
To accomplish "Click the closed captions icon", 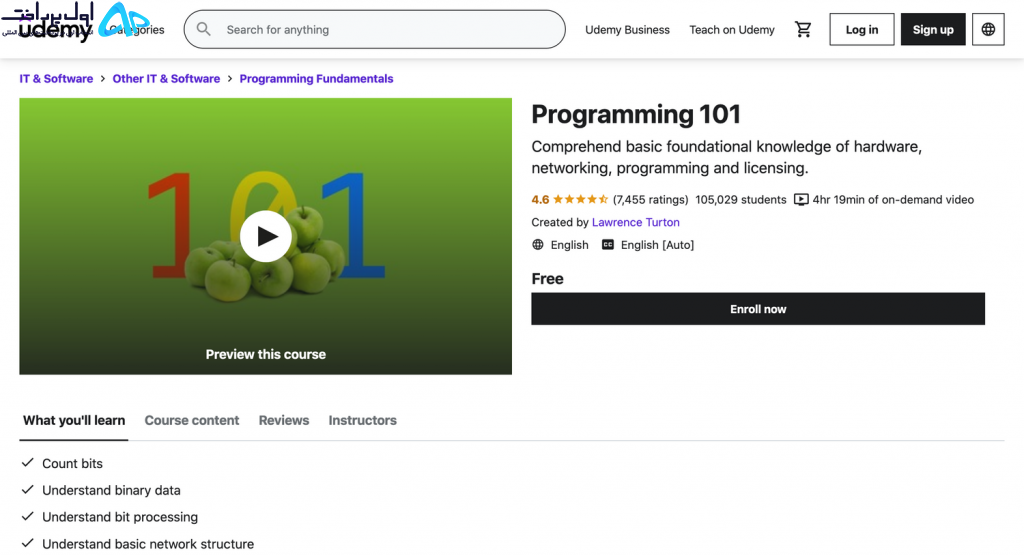I will 608,245.
